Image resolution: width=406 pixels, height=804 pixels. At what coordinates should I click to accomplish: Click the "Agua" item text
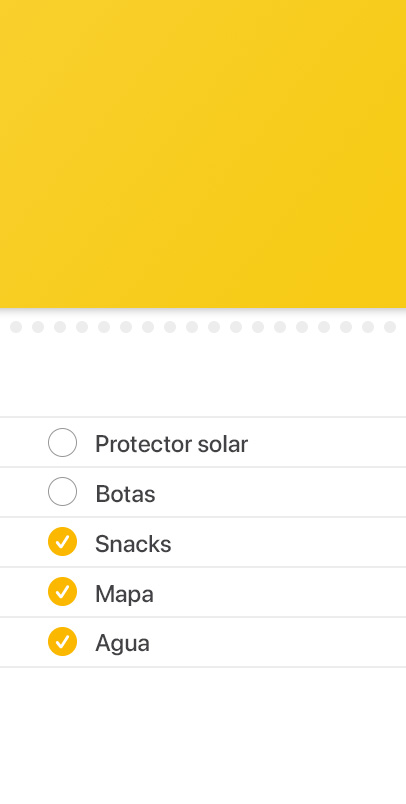click(122, 643)
